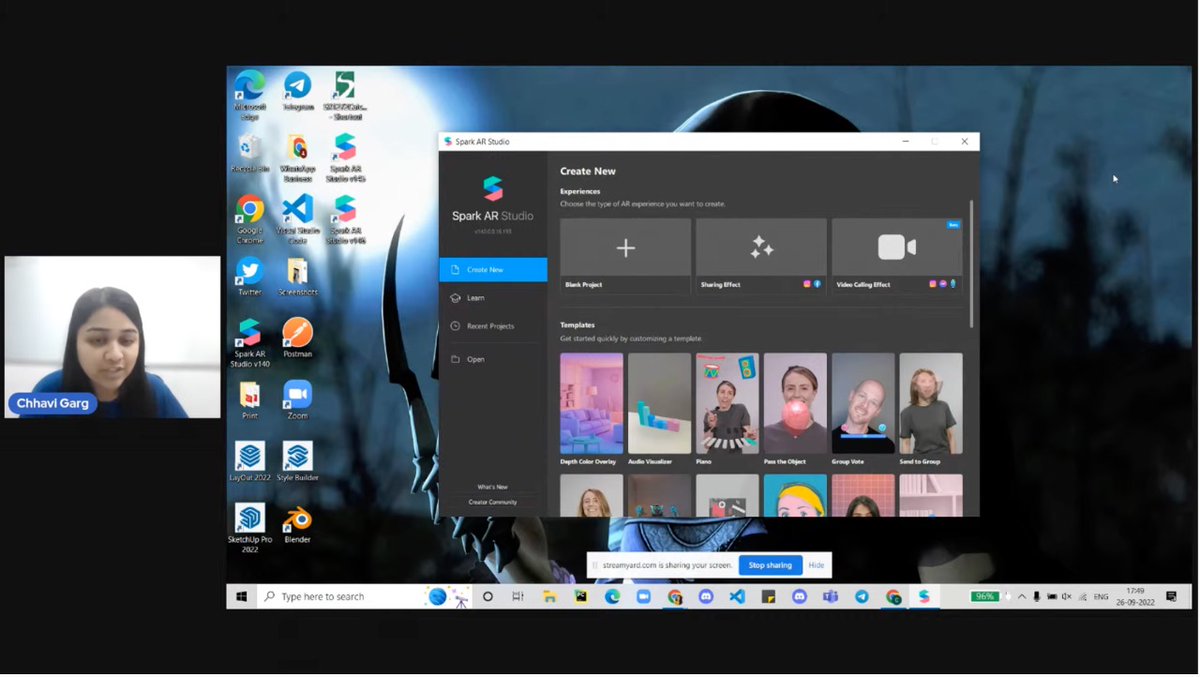The height and width of the screenshot is (677, 1200).
Task: Select Microsoft Edge desktop icon
Action: (250, 94)
